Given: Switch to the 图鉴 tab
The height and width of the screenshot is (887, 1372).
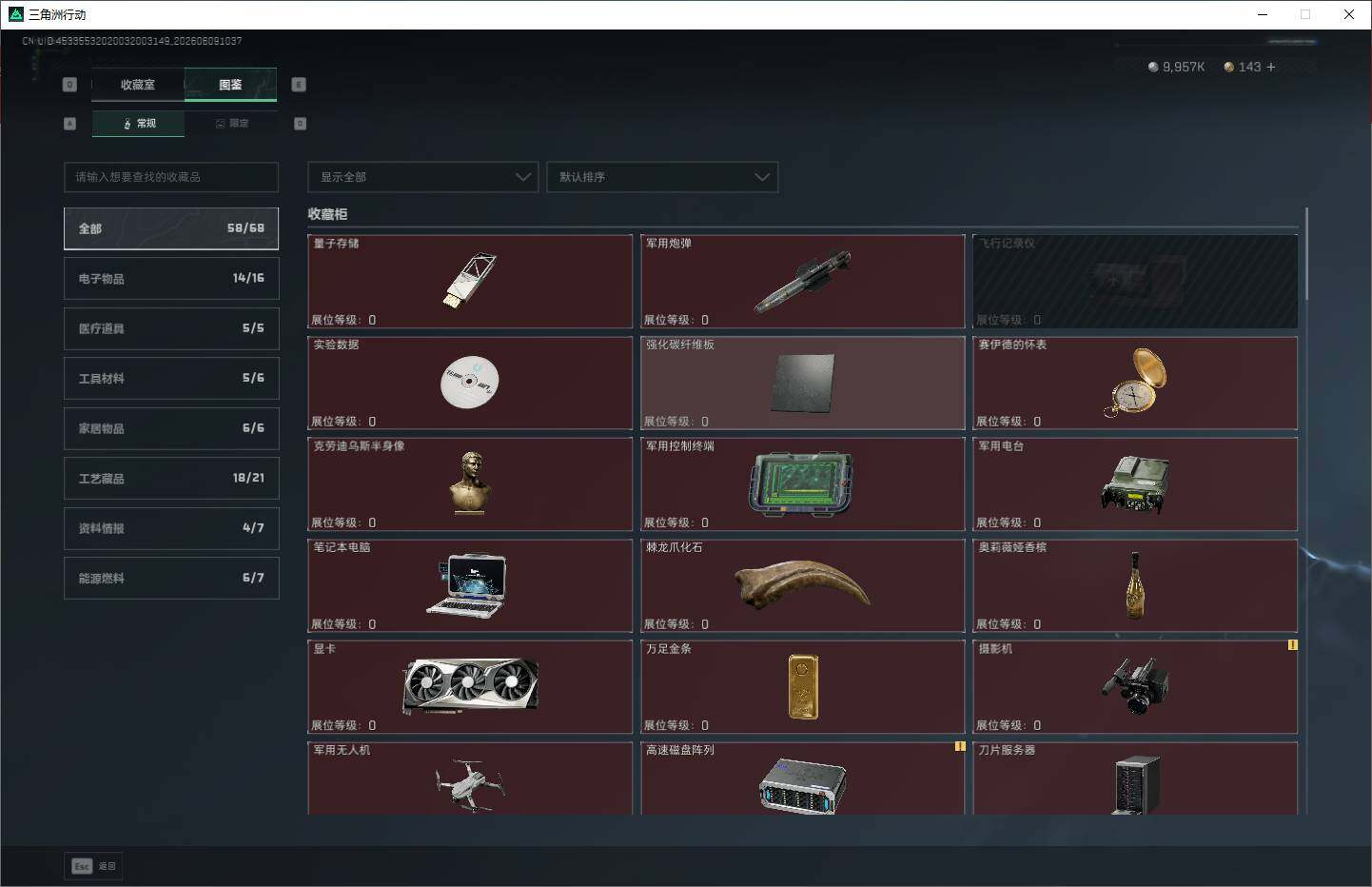Looking at the screenshot, I should point(230,85).
